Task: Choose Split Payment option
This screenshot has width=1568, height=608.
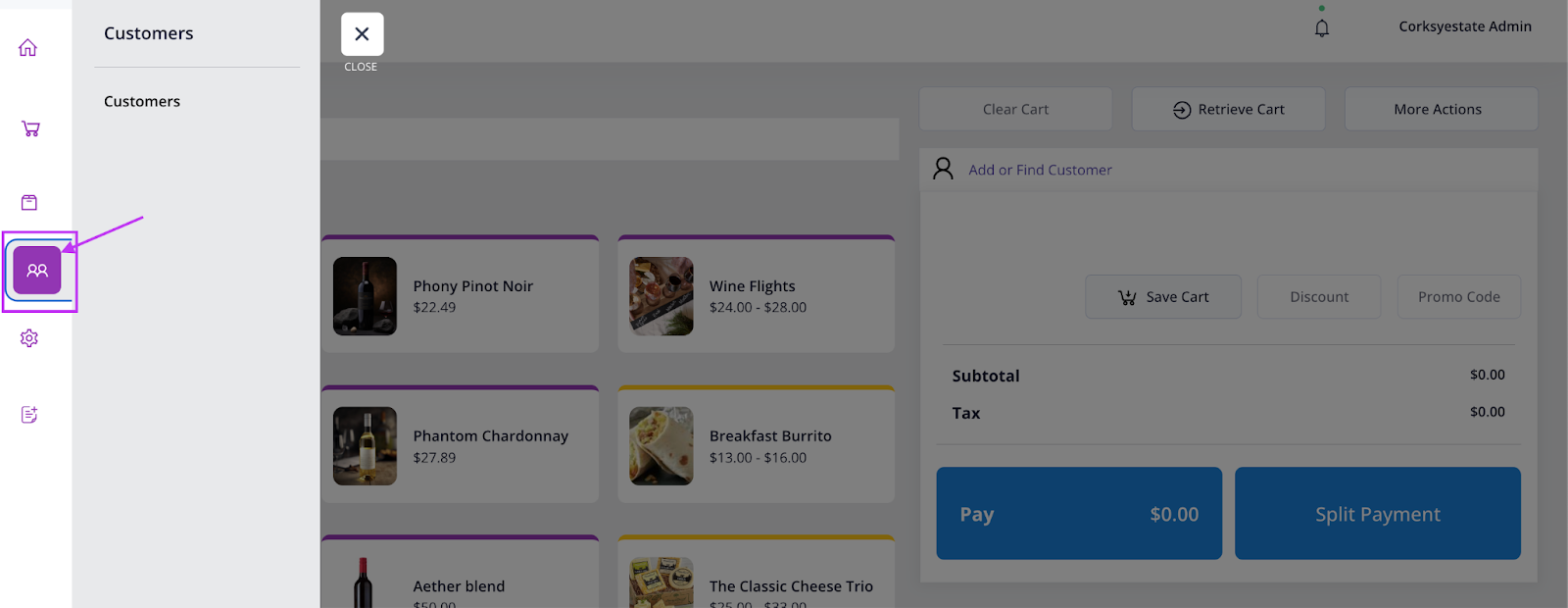Action: 1377,514
